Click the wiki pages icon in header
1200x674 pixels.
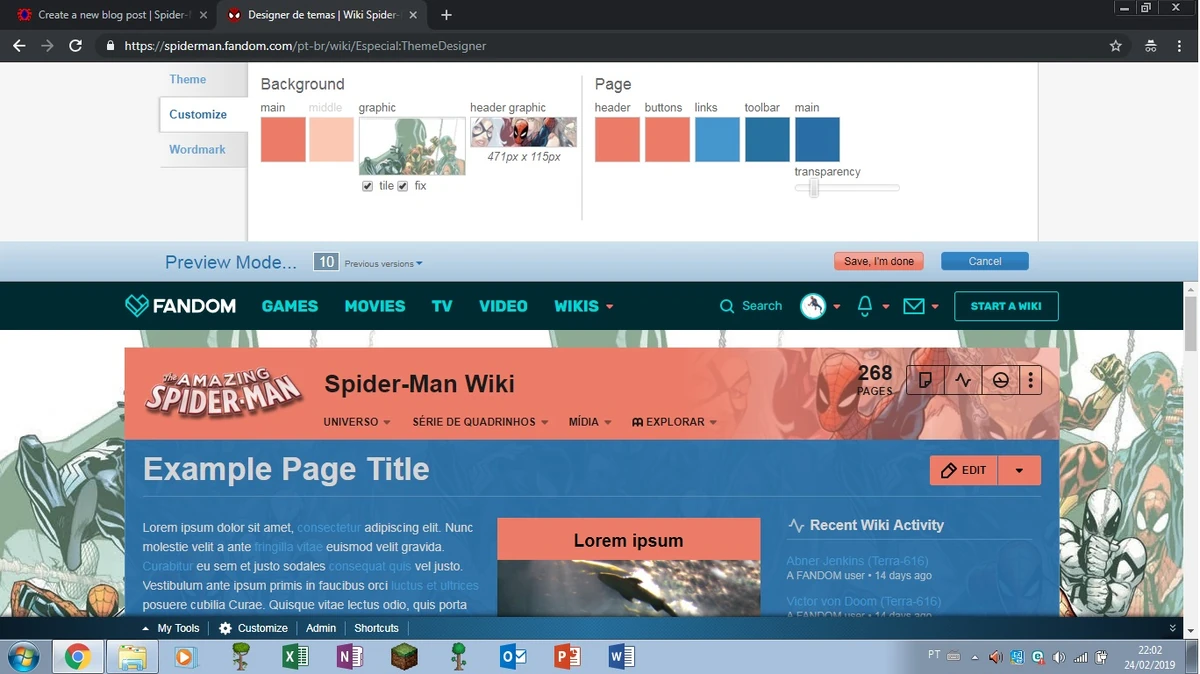925,380
